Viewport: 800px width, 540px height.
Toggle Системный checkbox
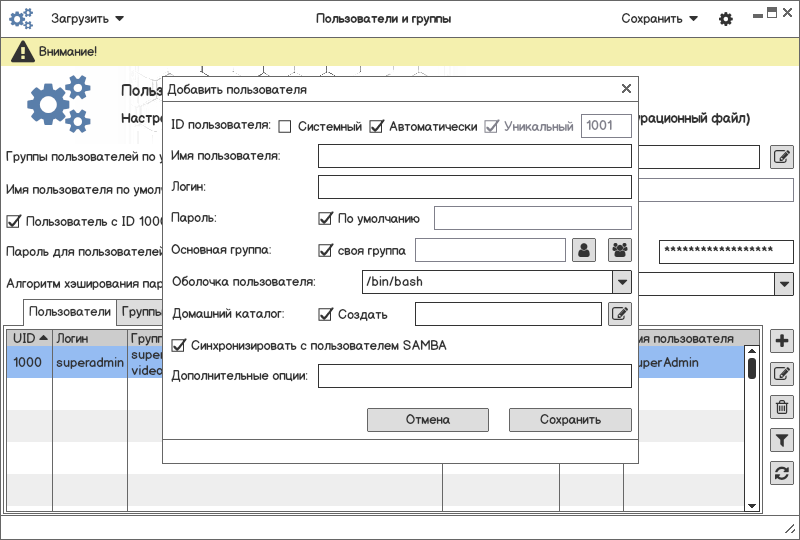pyautogui.click(x=285, y=127)
